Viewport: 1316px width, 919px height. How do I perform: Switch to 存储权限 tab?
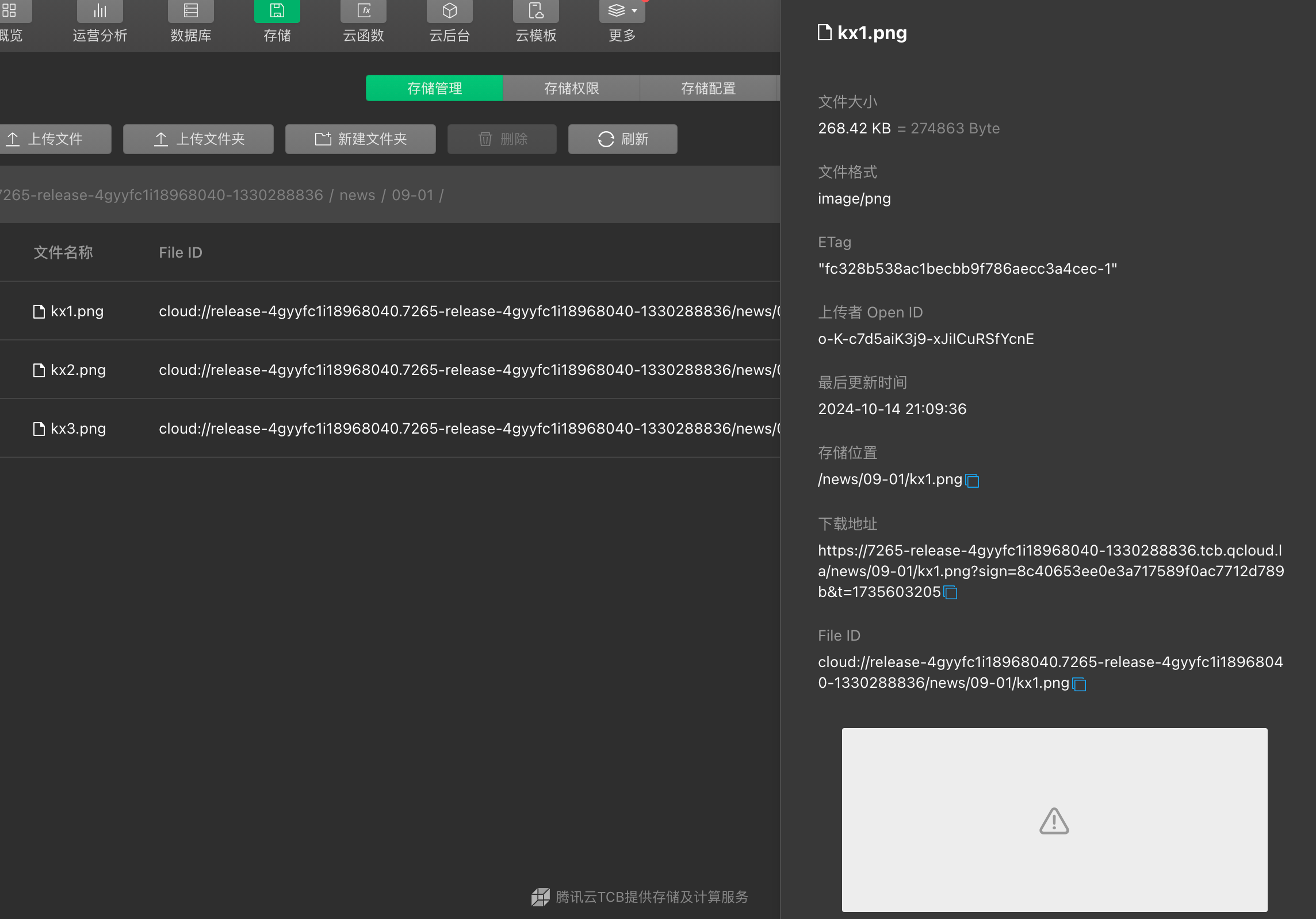pos(571,88)
